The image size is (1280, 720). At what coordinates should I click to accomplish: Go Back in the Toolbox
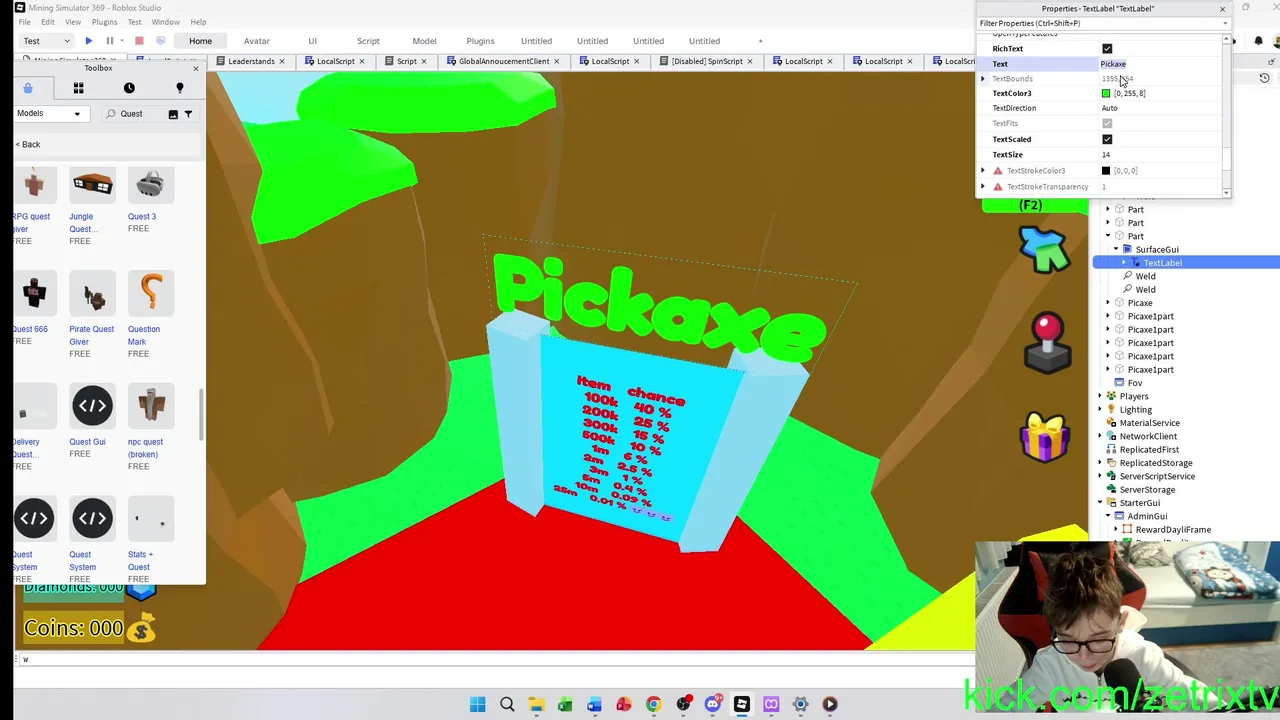28,144
